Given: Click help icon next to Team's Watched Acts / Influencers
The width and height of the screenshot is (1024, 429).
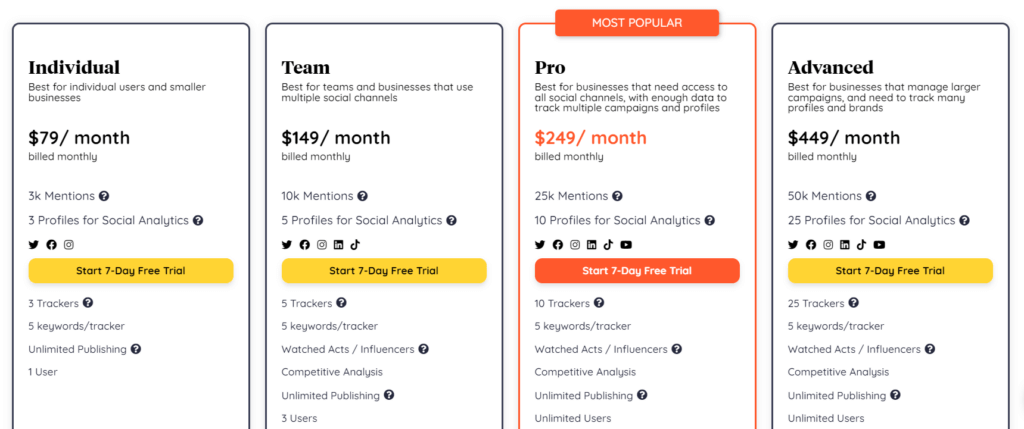Looking at the screenshot, I should (x=423, y=349).
